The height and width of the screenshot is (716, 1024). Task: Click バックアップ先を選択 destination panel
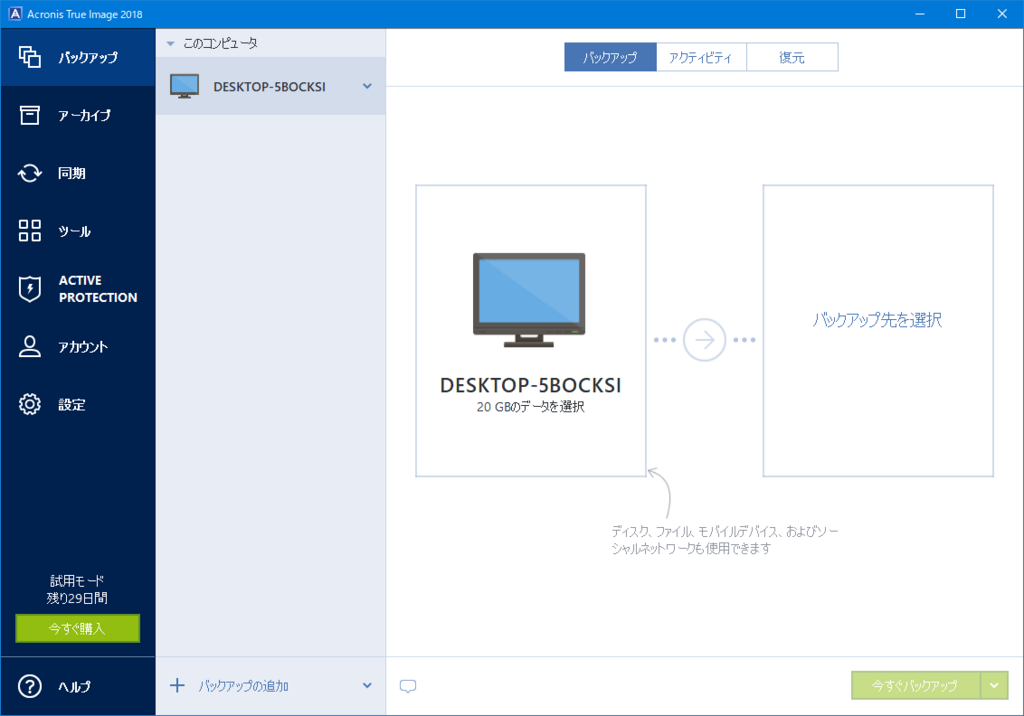click(878, 331)
